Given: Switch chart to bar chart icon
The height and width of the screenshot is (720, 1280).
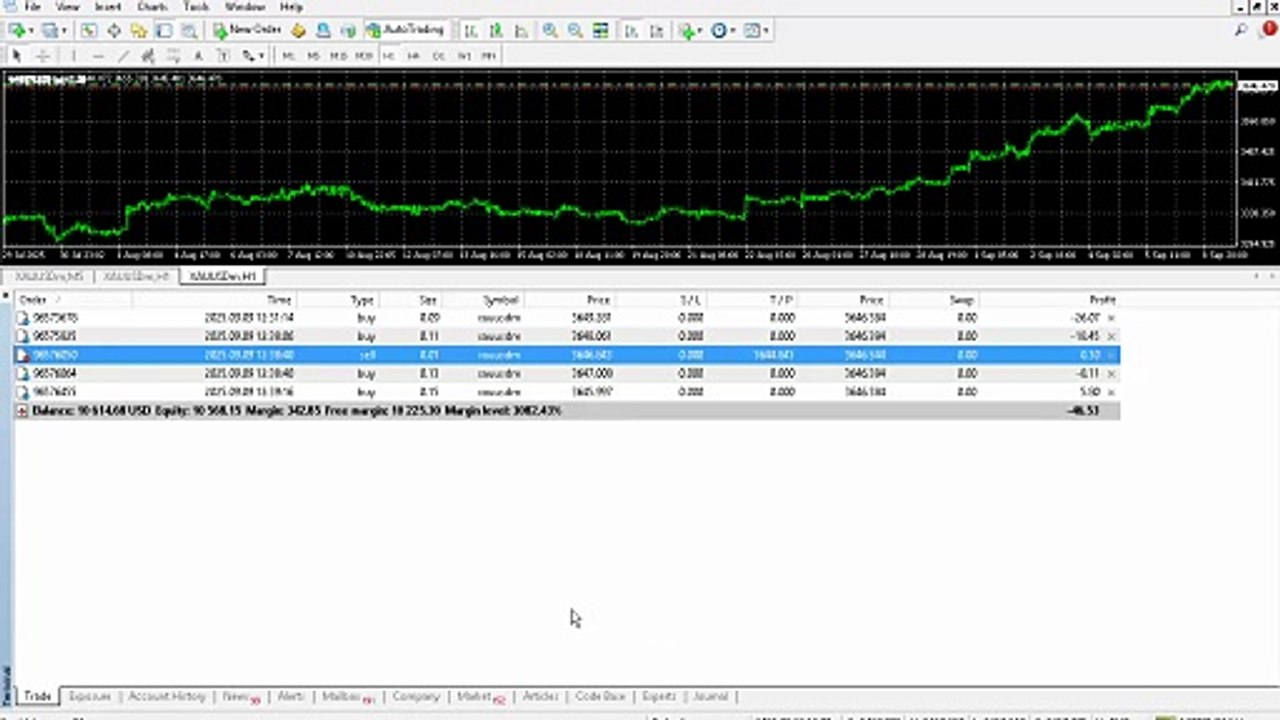Looking at the screenshot, I should coord(470,31).
